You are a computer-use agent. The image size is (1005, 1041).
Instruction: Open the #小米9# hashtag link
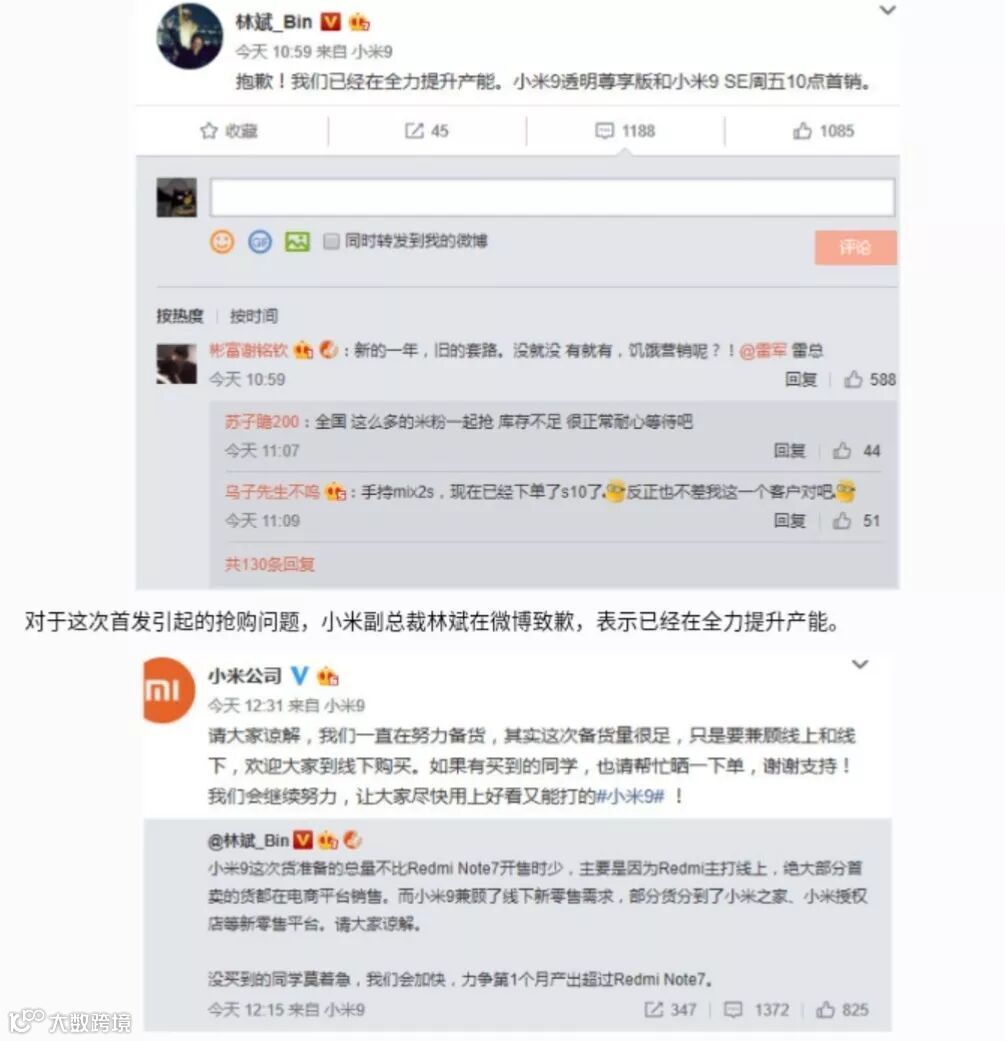[x=630, y=796]
